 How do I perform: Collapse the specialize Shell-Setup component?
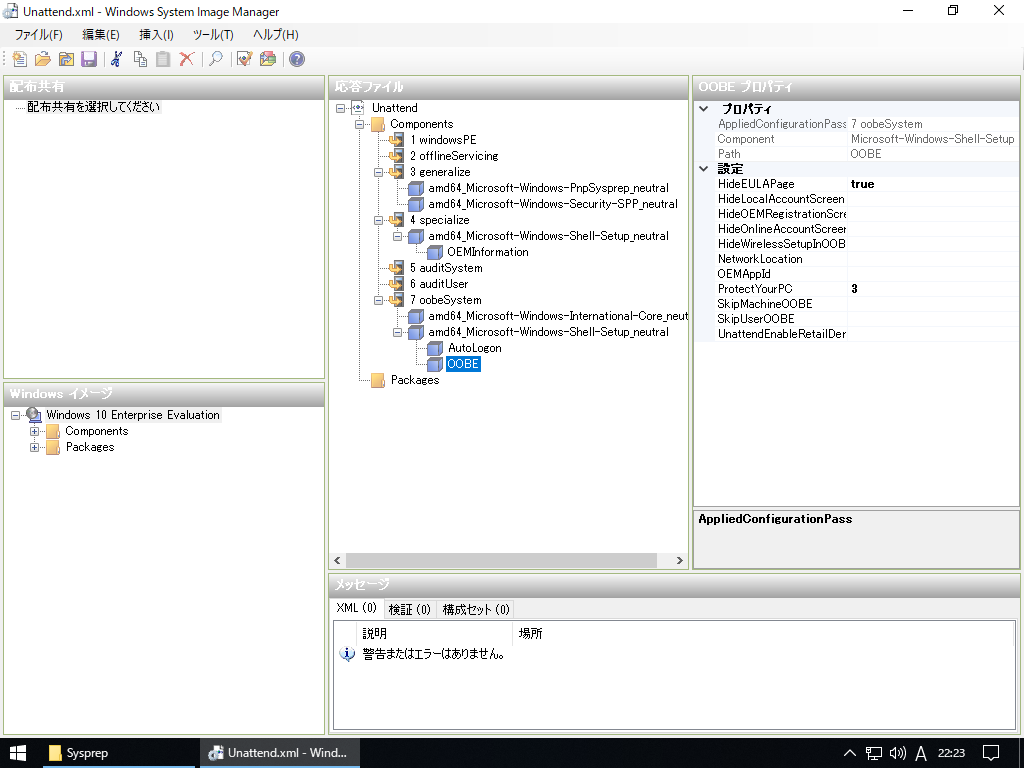(397, 236)
